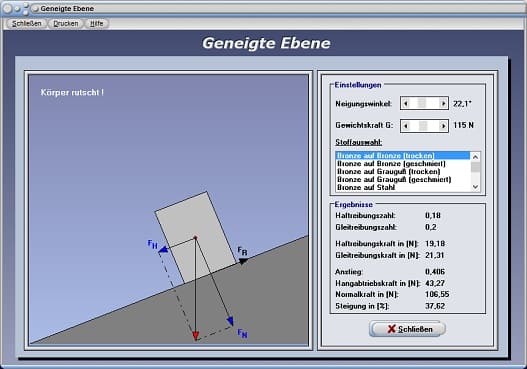
Task: Click the Normalkraft value 106,55
Action: pyautogui.click(x=437, y=294)
